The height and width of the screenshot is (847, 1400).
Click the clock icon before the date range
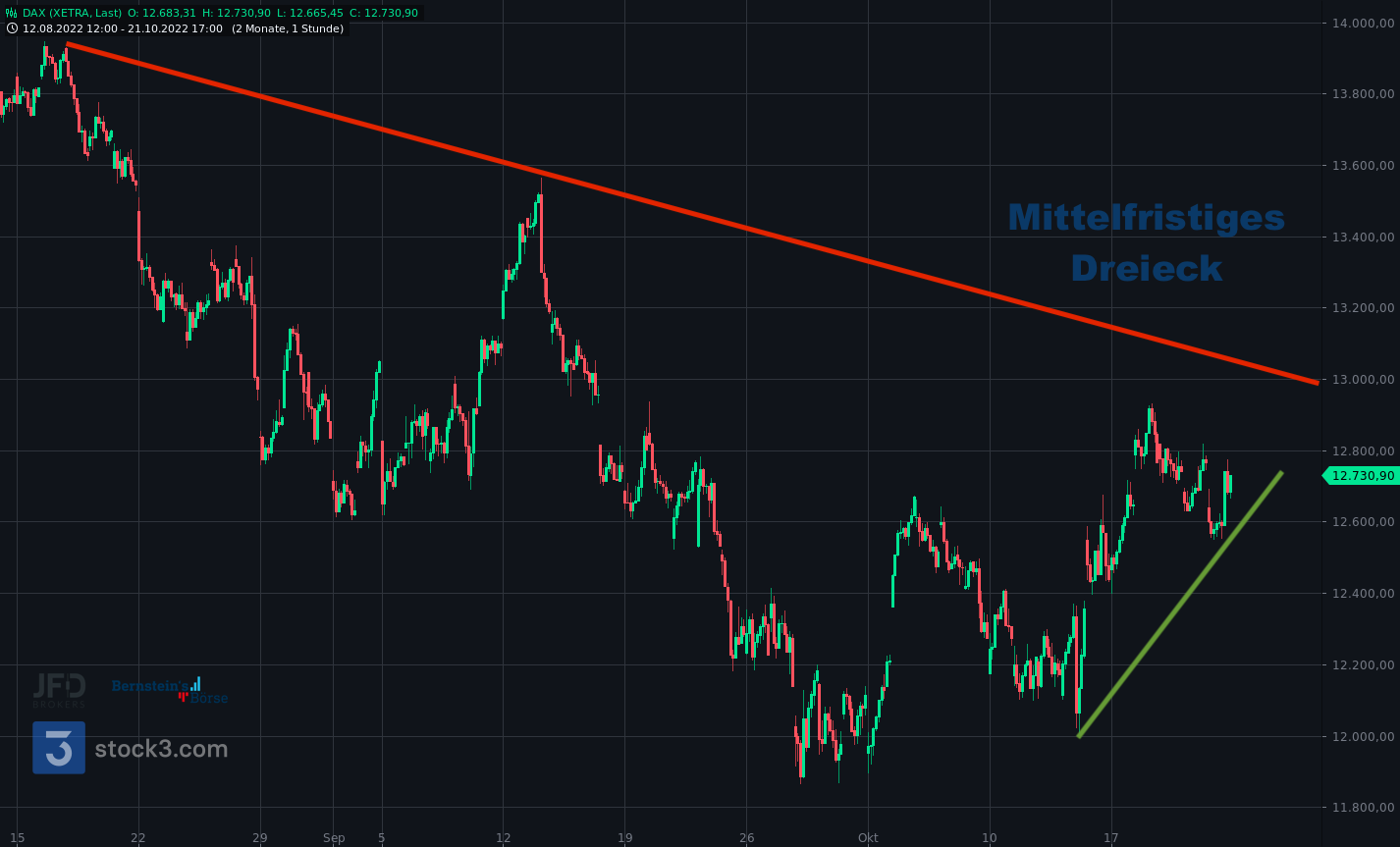tap(12, 28)
